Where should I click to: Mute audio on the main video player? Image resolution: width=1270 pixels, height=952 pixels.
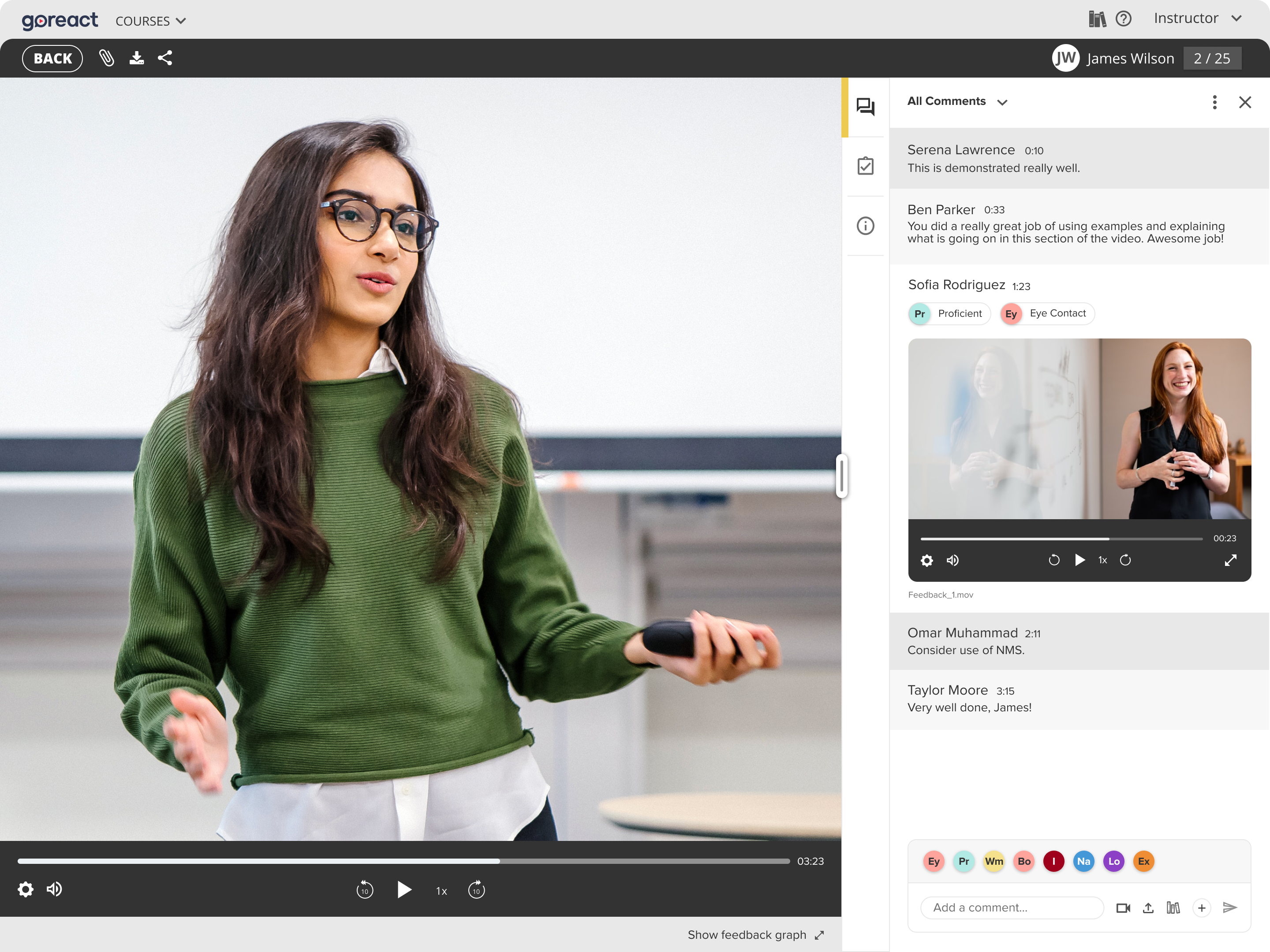(x=55, y=889)
